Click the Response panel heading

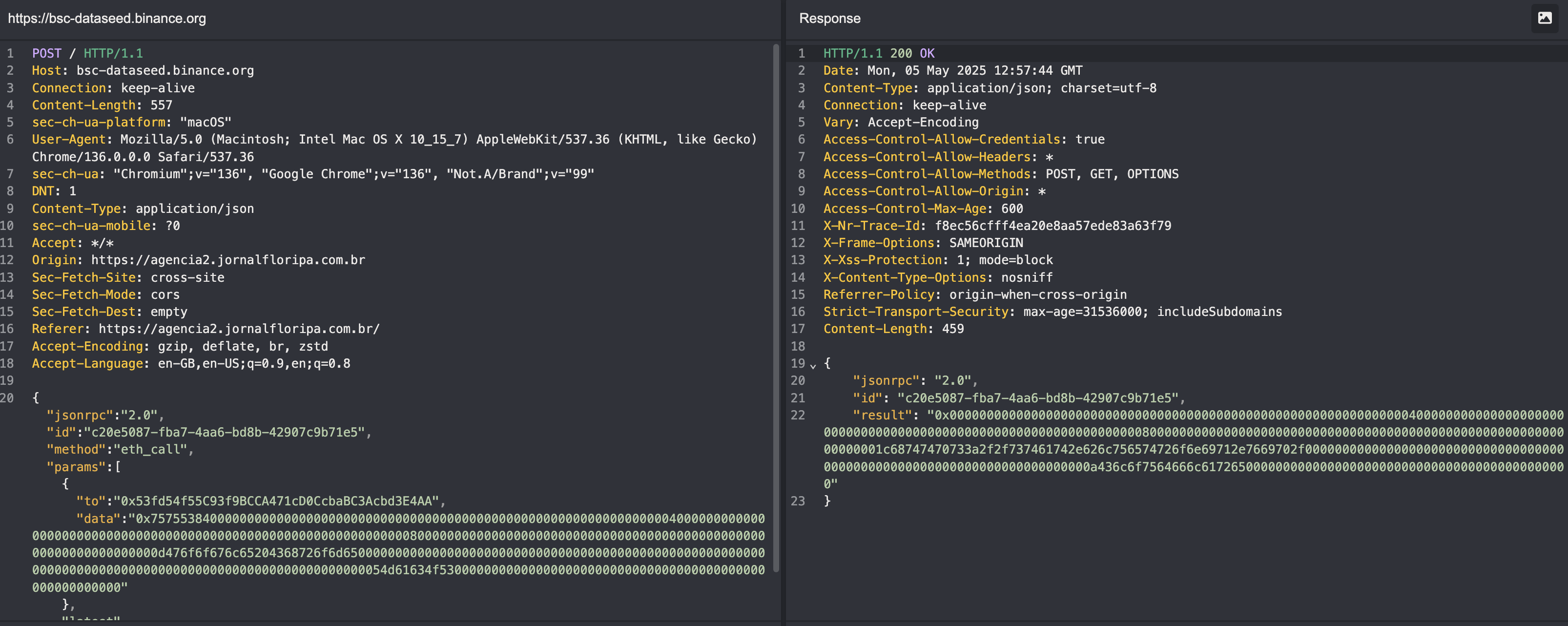tap(830, 18)
